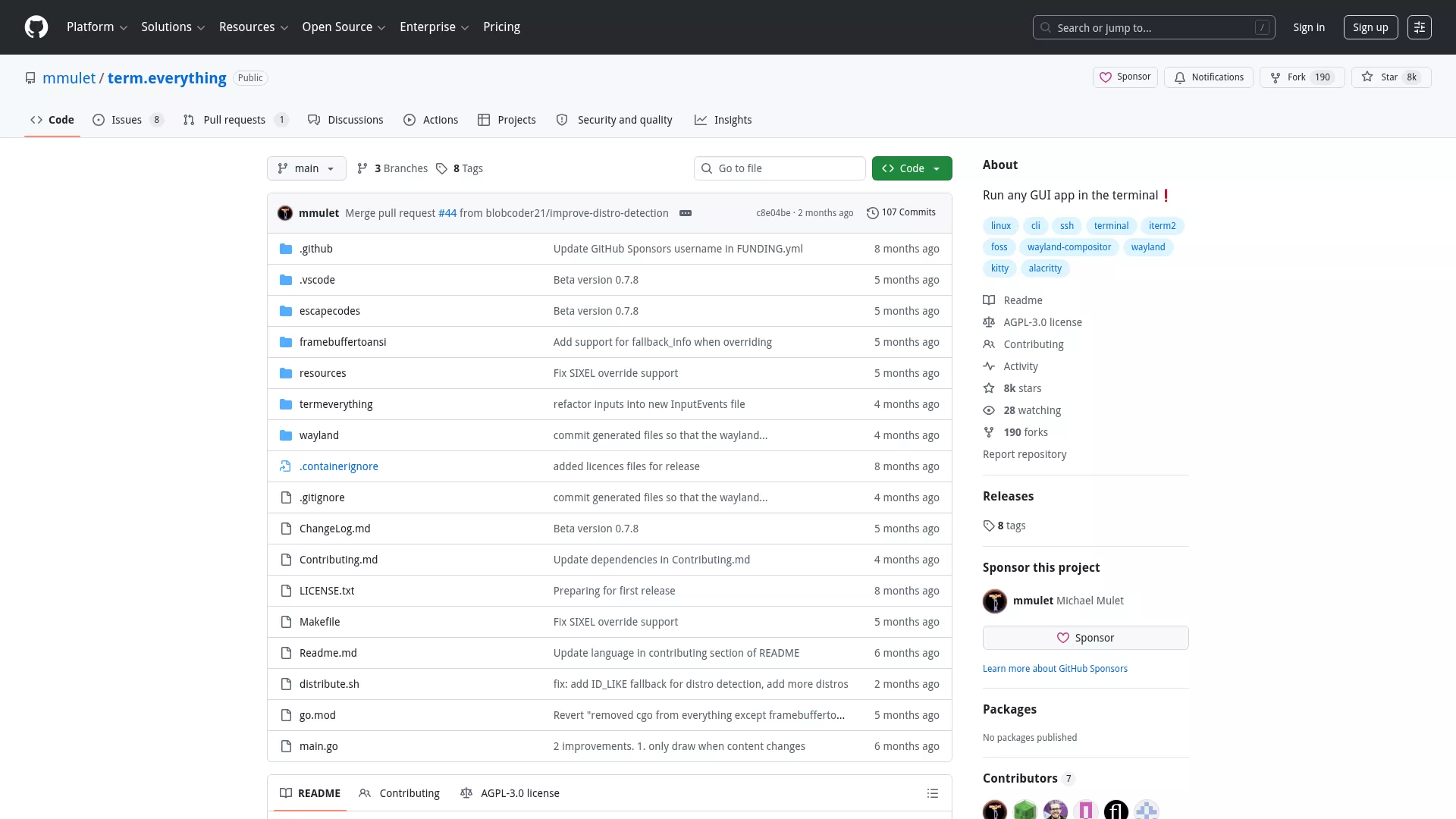Open the Insights tab
This screenshot has height=819, width=1456.
click(723, 120)
